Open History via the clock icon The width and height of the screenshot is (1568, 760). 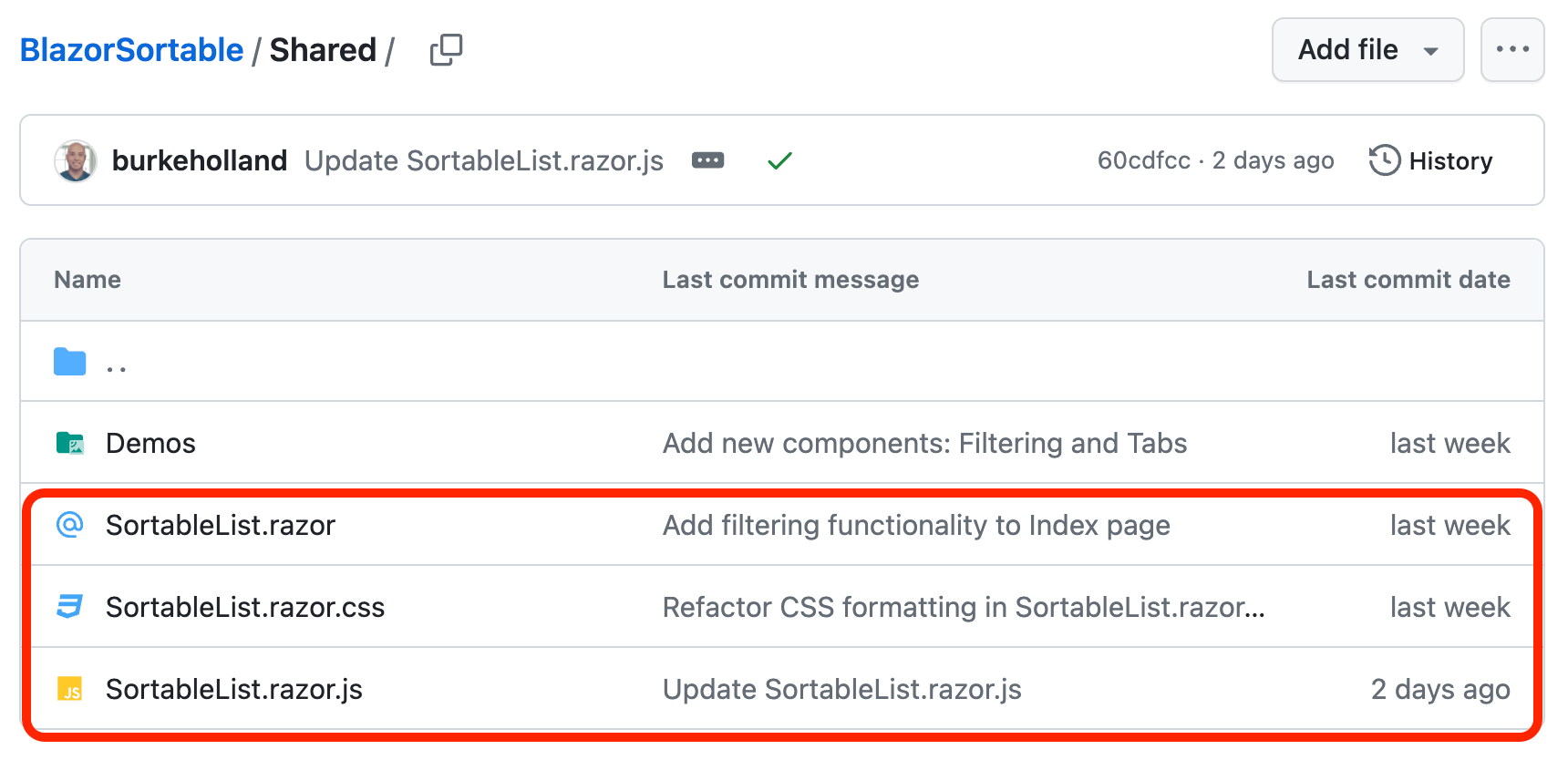(x=1384, y=160)
